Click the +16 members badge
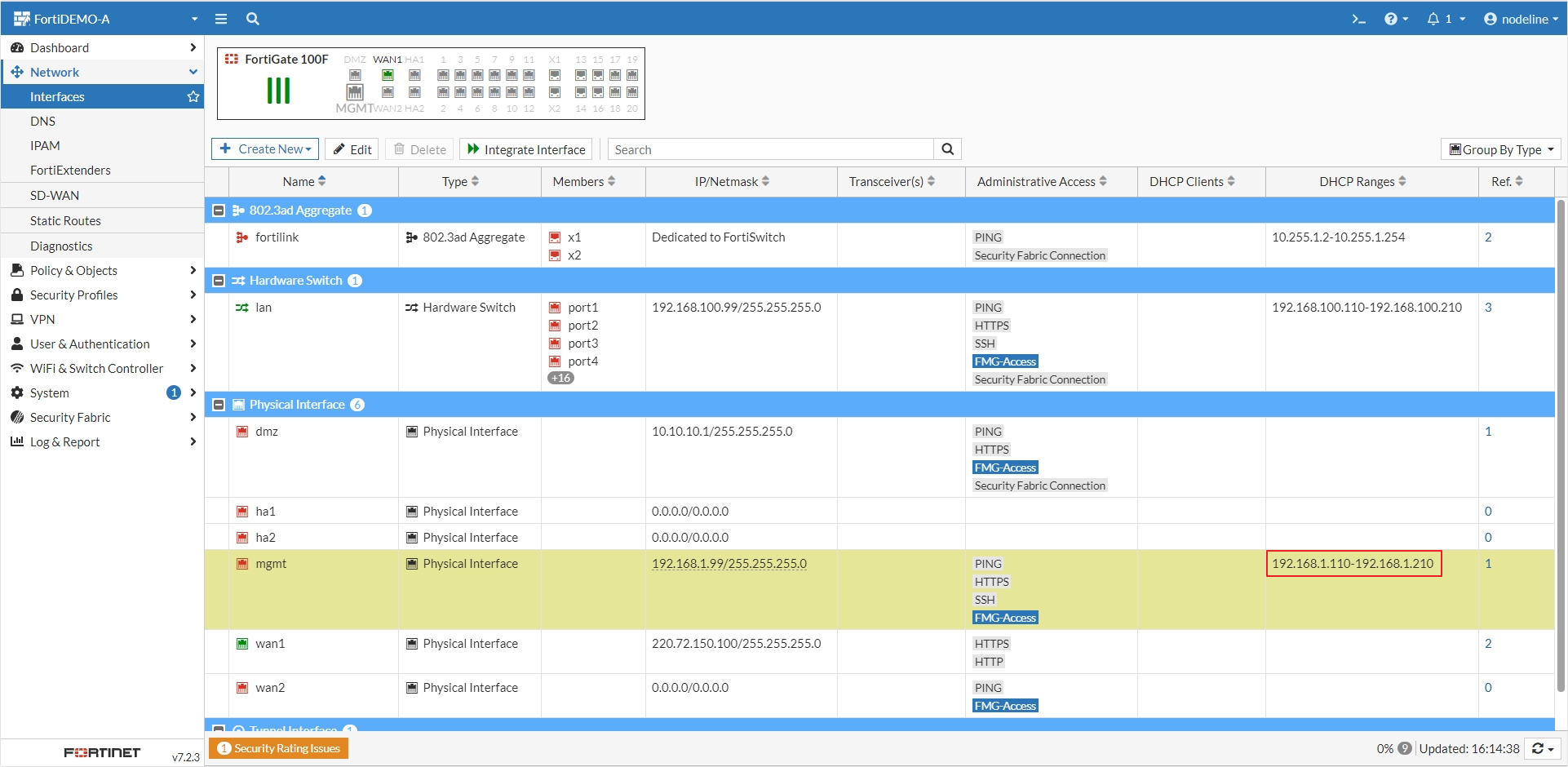This screenshot has height=767, width=1568. click(x=560, y=378)
